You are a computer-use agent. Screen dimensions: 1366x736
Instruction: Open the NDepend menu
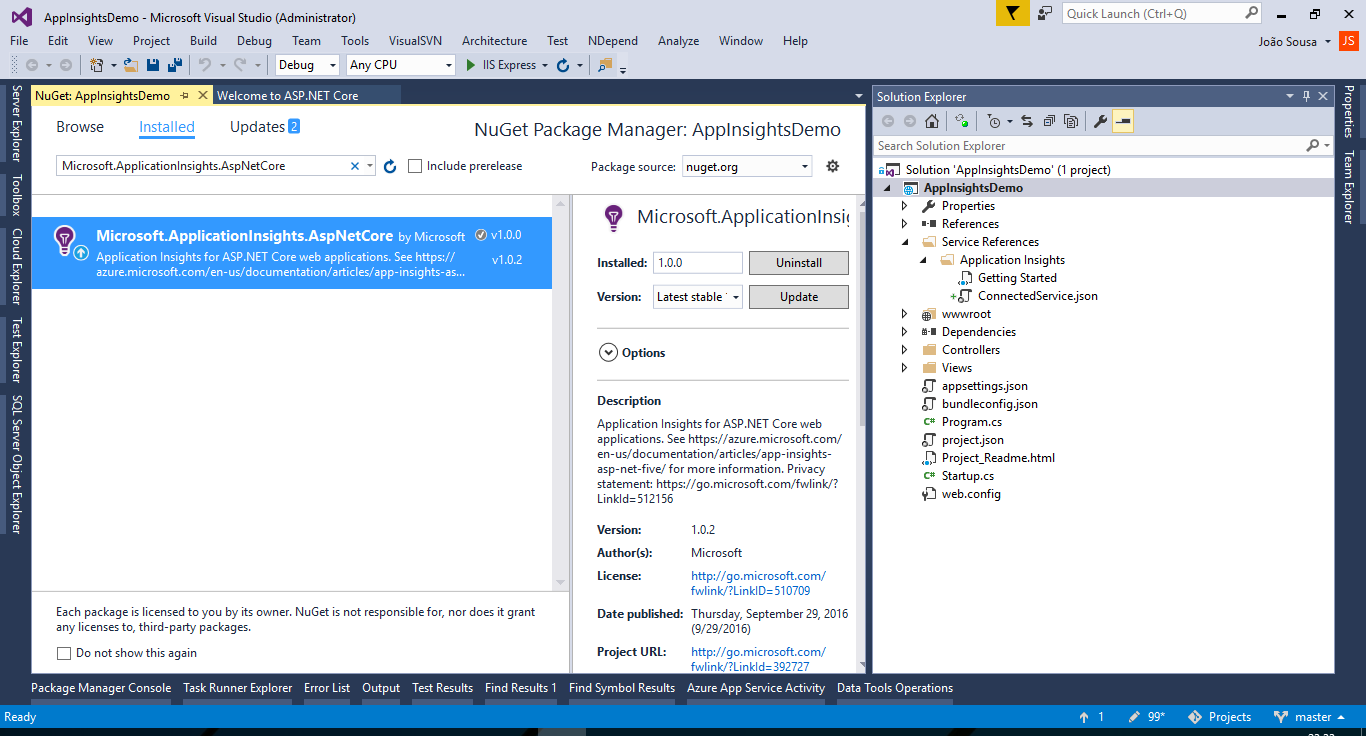613,41
